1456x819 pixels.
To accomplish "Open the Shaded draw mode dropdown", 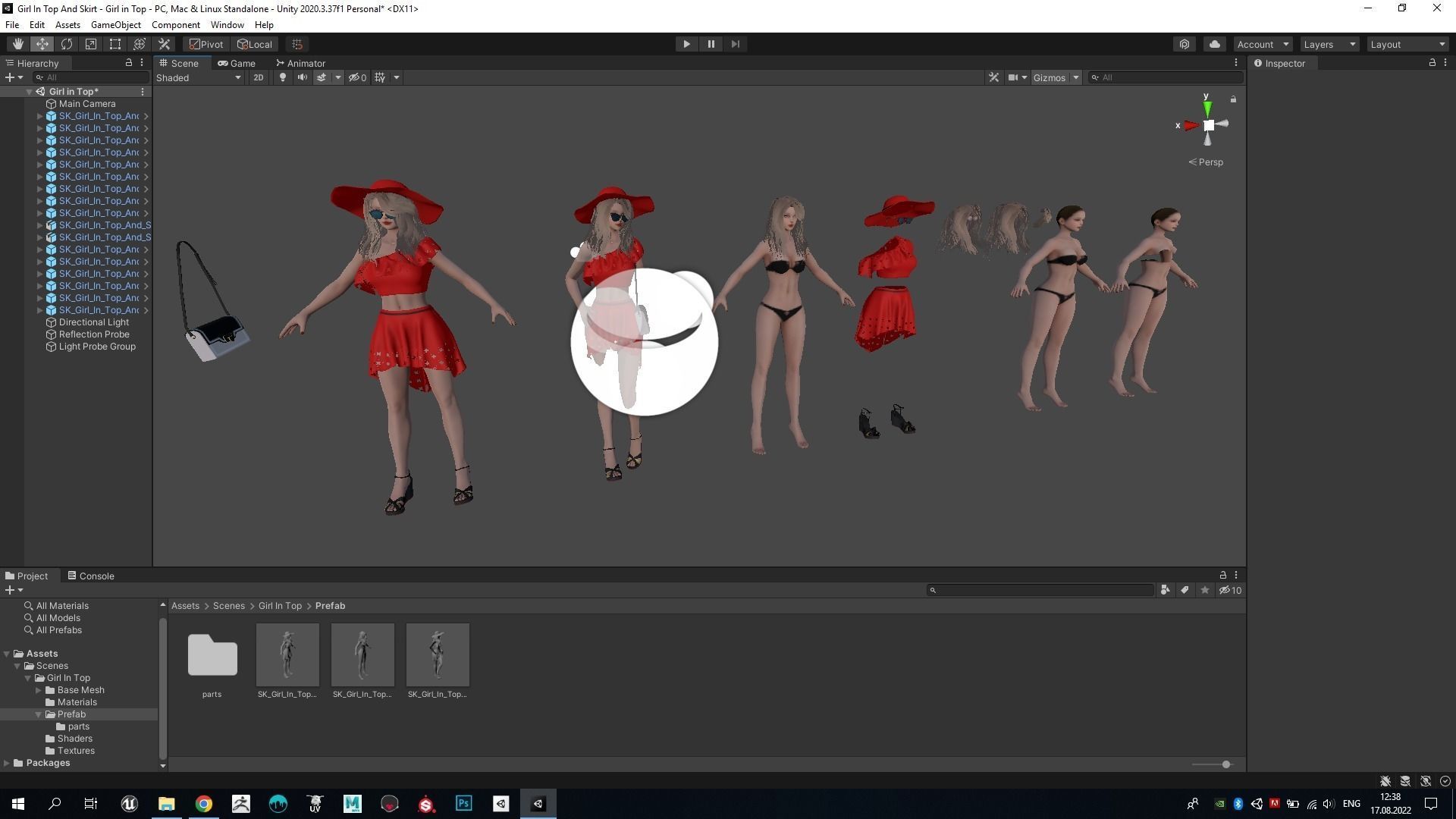I will tap(199, 77).
